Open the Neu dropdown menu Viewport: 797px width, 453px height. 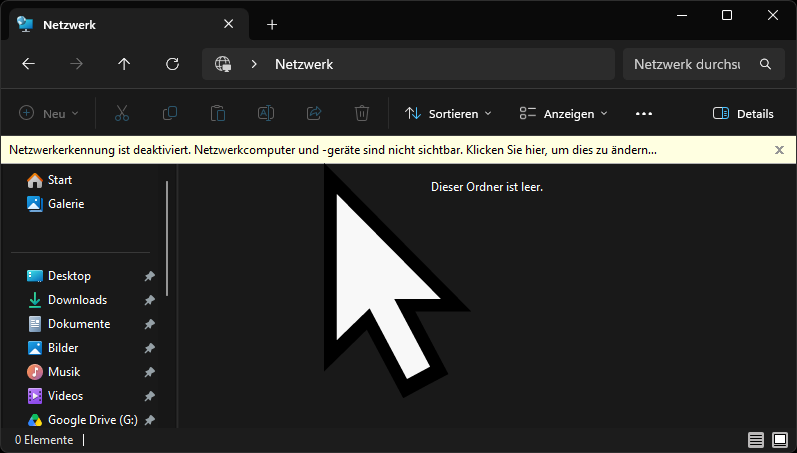[49, 113]
